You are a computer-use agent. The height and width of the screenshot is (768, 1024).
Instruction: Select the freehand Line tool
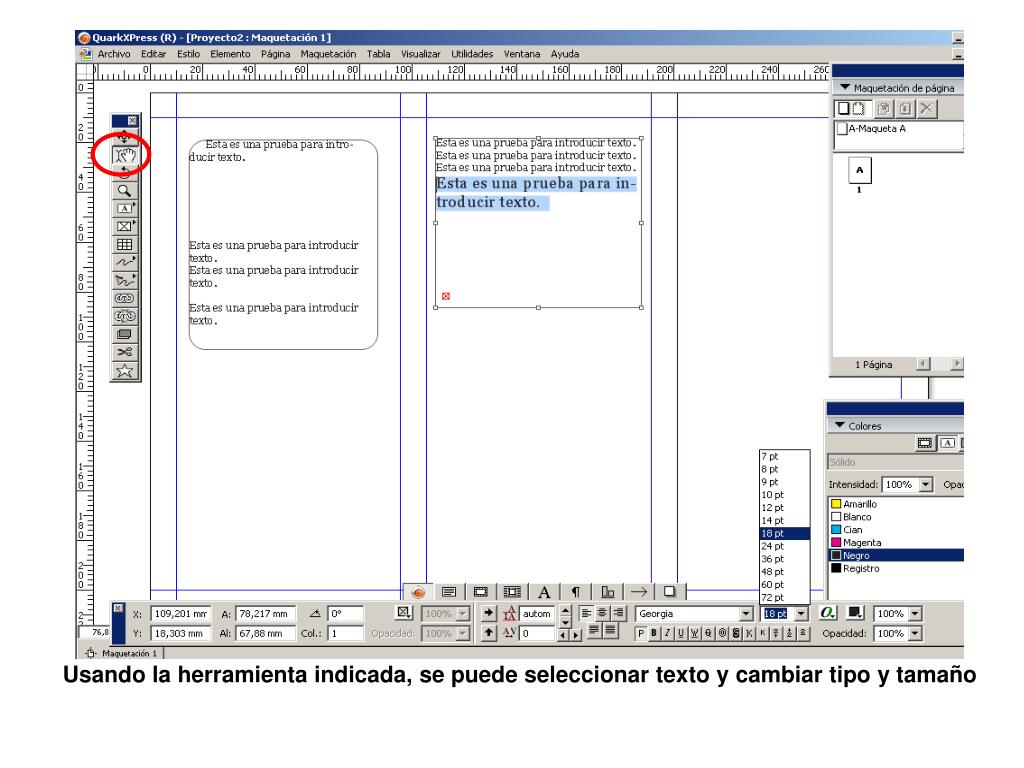[124, 262]
